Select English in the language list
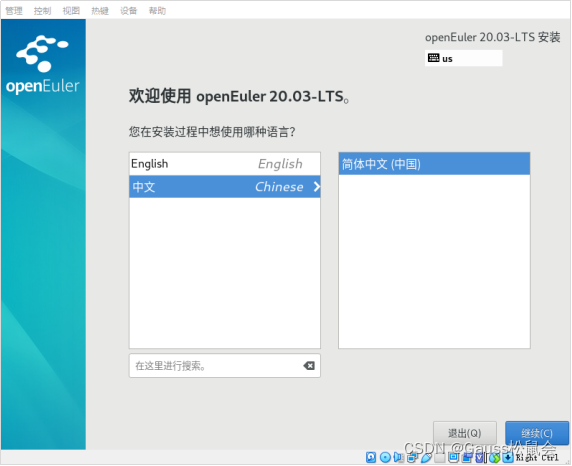 (225, 164)
